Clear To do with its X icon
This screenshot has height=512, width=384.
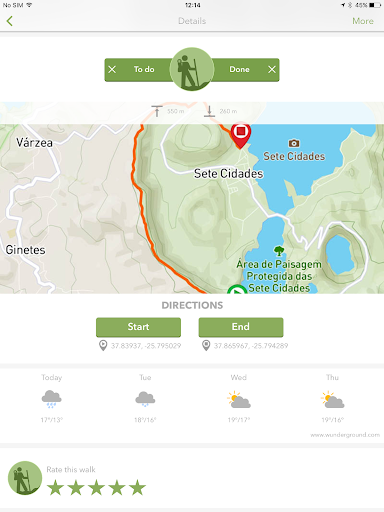[112, 69]
